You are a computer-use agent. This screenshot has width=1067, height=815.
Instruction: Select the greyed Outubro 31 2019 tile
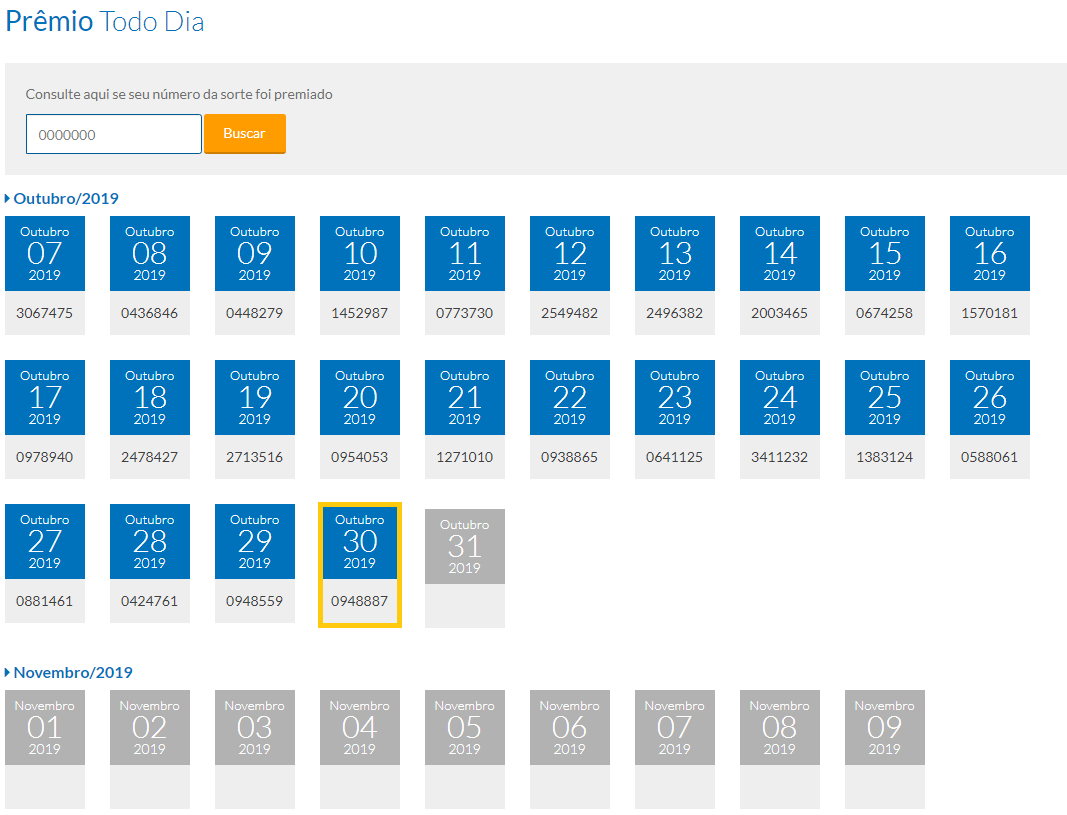coord(465,547)
